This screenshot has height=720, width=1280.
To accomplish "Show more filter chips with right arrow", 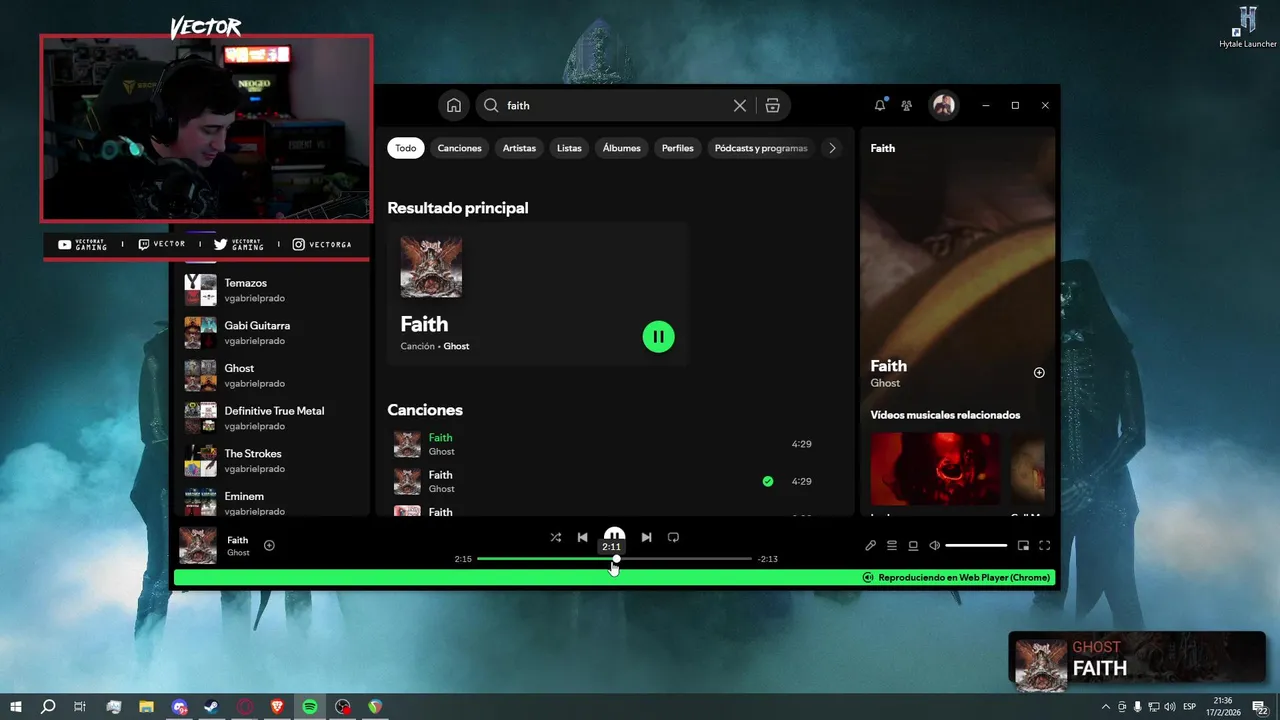I will 832,148.
